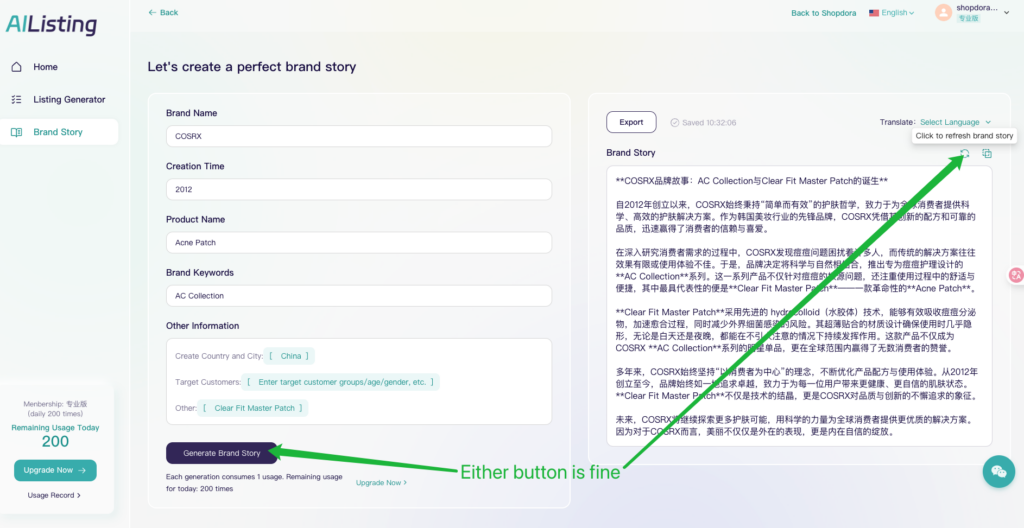
Task: Click the AIListing logo
Action: (51, 25)
